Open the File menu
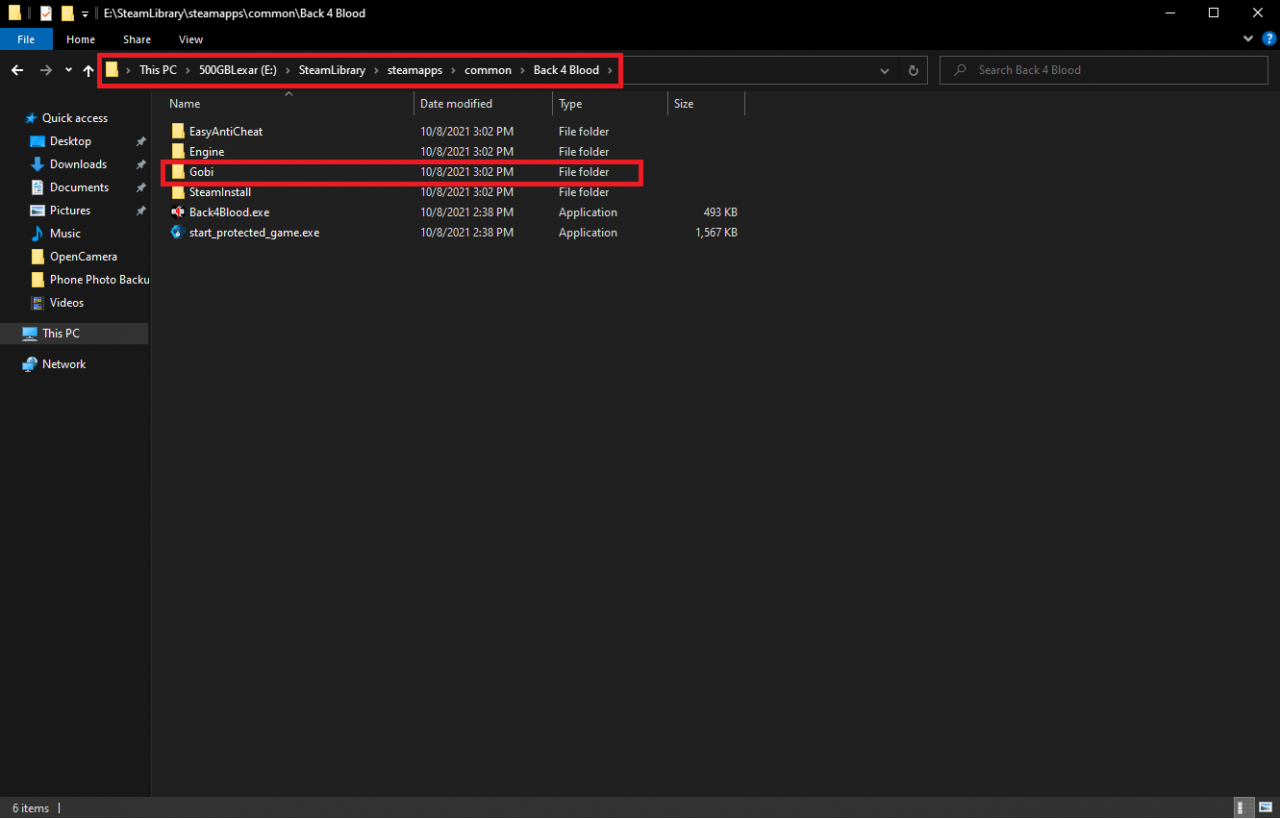 26,39
